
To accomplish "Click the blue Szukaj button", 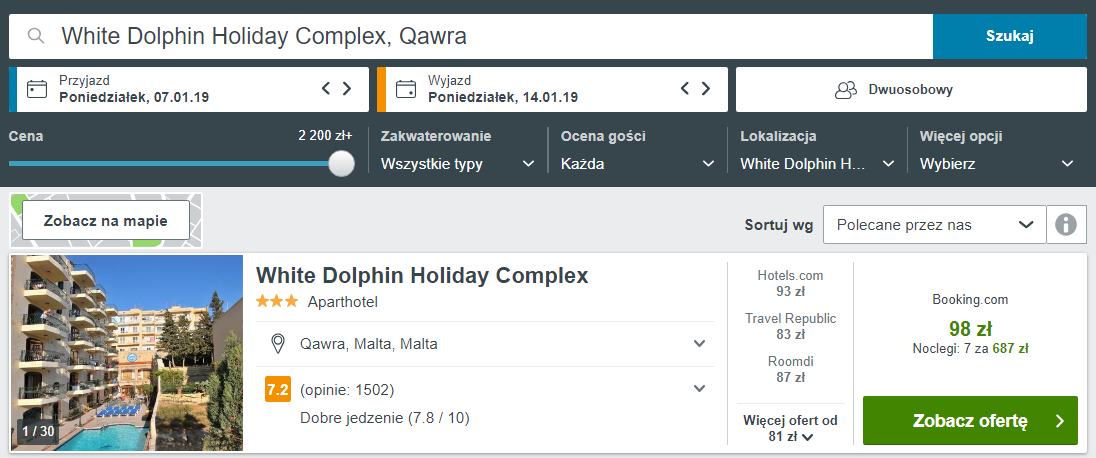I will (x=1009, y=36).
